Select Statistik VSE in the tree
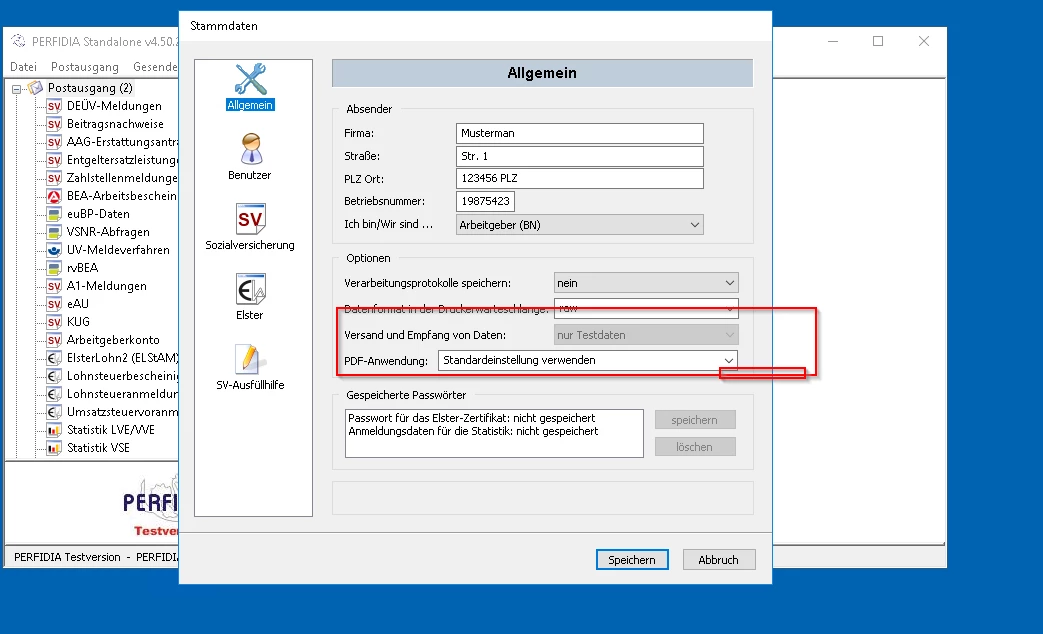This screenshot has width=1043, height=634. pyautogui.click(x=98, y=448)
